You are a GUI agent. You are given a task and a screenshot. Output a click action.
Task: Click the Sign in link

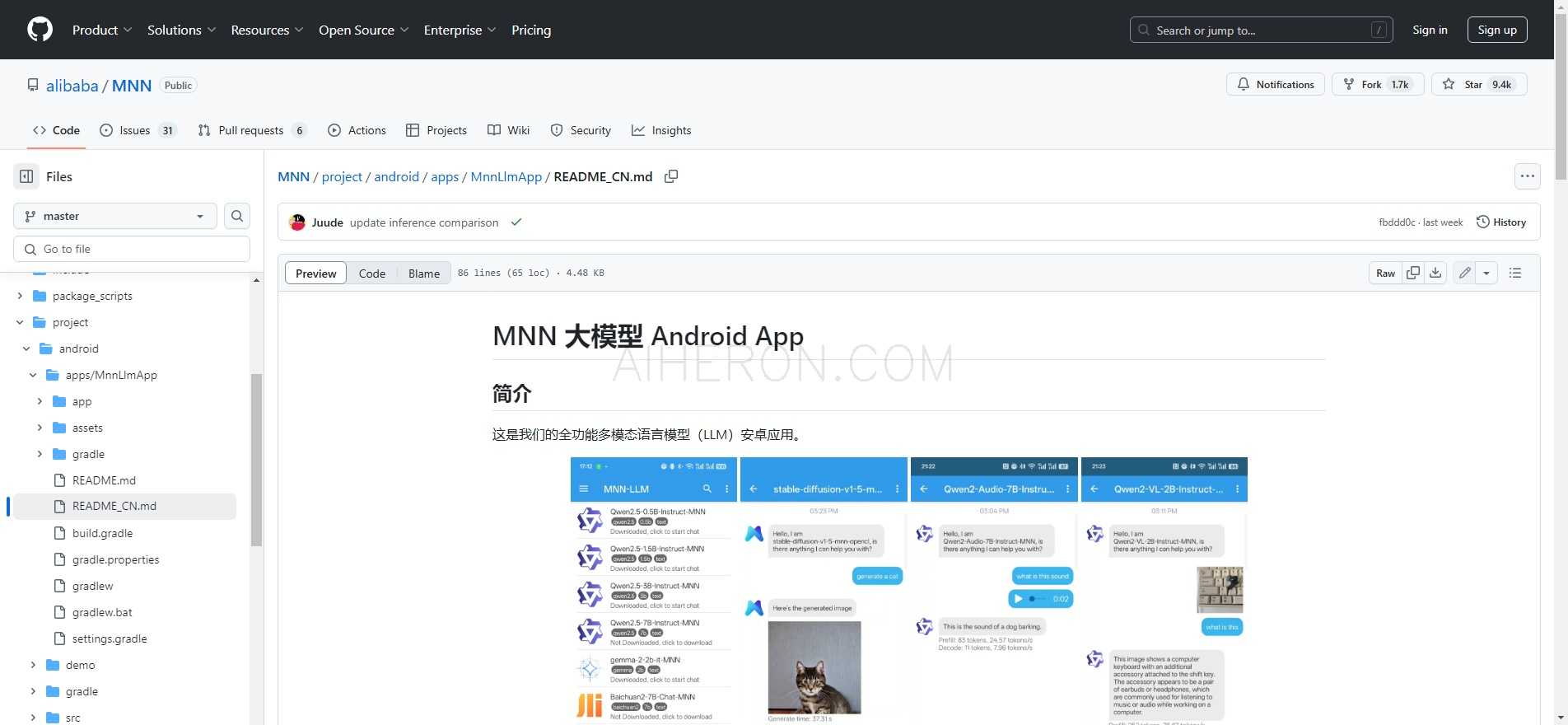(x=1430, y=30)
